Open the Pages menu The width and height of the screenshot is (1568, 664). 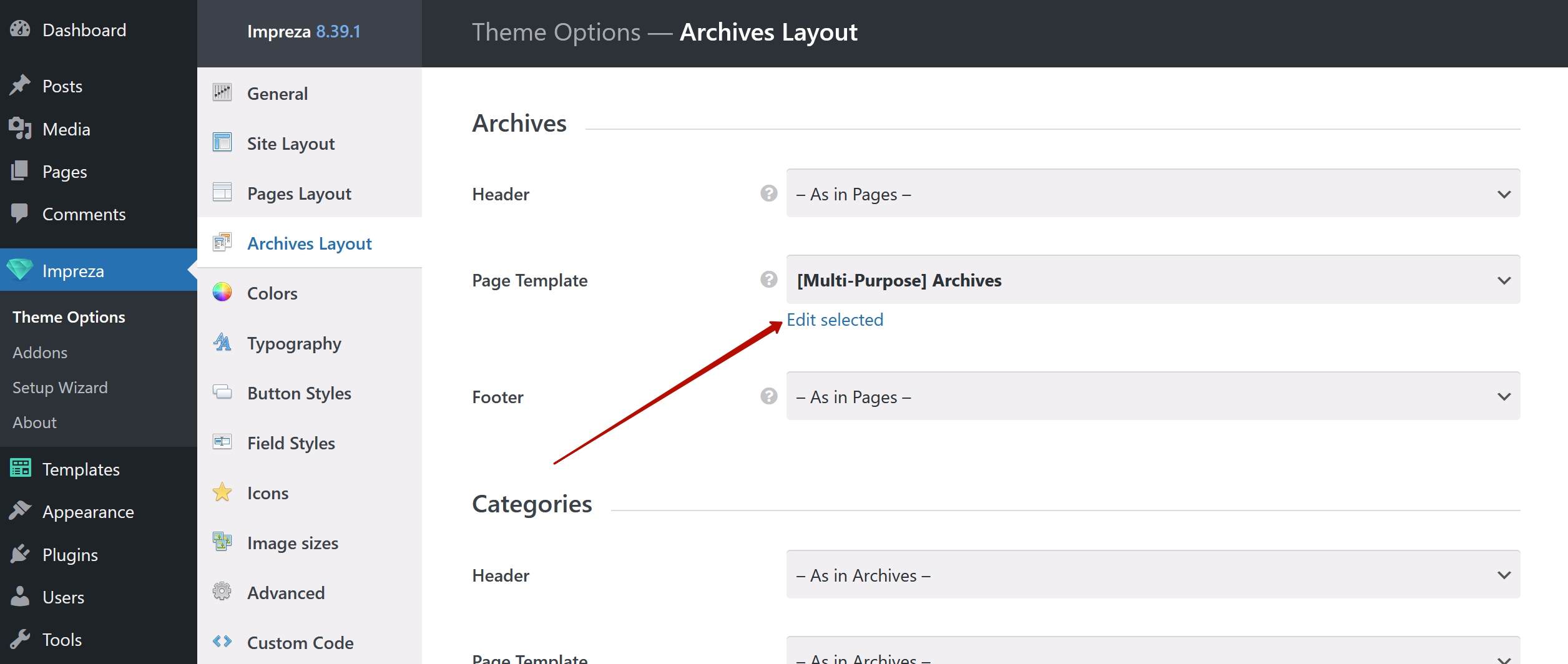[x=99, y=170]
